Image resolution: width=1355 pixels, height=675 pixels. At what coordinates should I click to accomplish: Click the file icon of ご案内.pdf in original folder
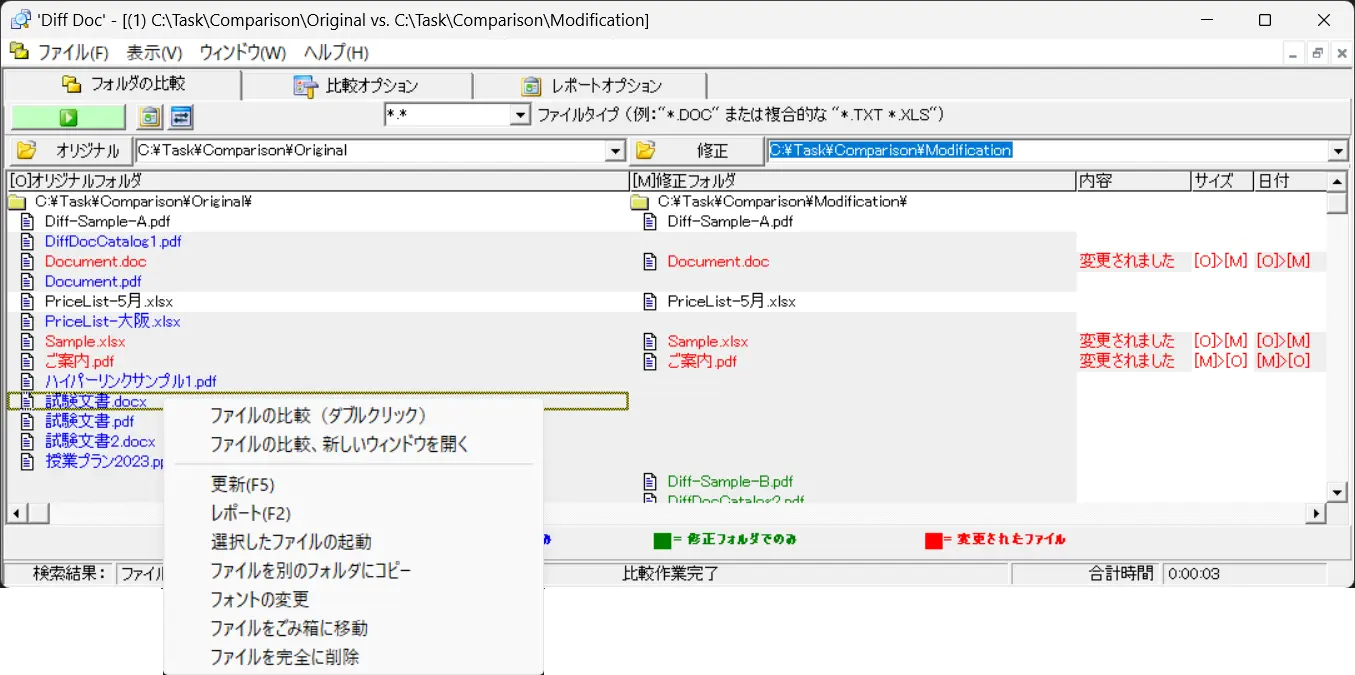point(28,361)
